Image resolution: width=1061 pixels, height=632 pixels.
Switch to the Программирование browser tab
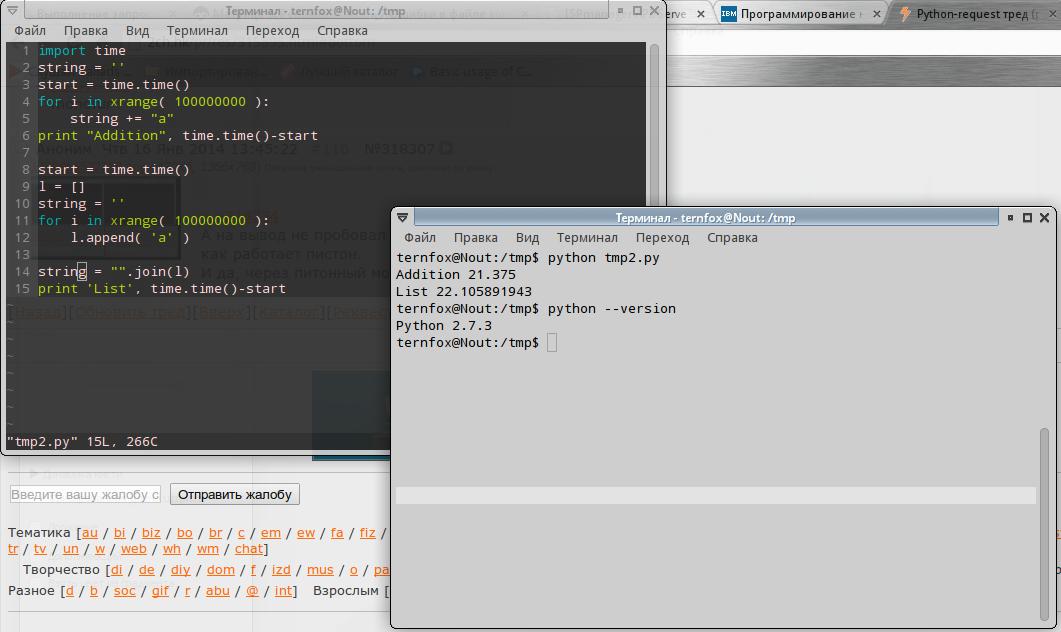point(801,14)
